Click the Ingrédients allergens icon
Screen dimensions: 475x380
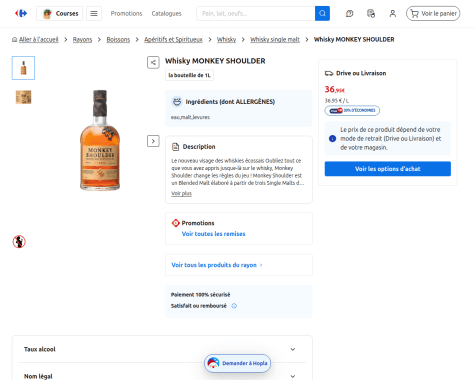pos(177,101)
